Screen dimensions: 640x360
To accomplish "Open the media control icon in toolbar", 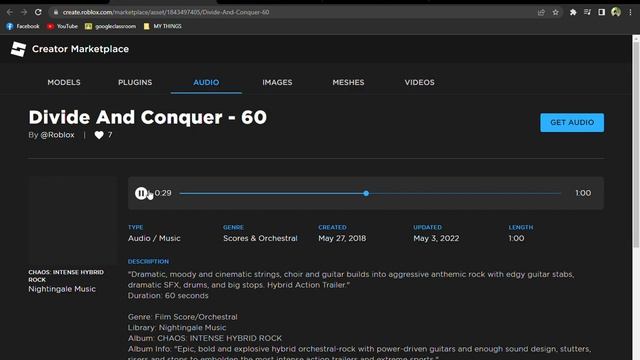I will [x=587, y=12].
